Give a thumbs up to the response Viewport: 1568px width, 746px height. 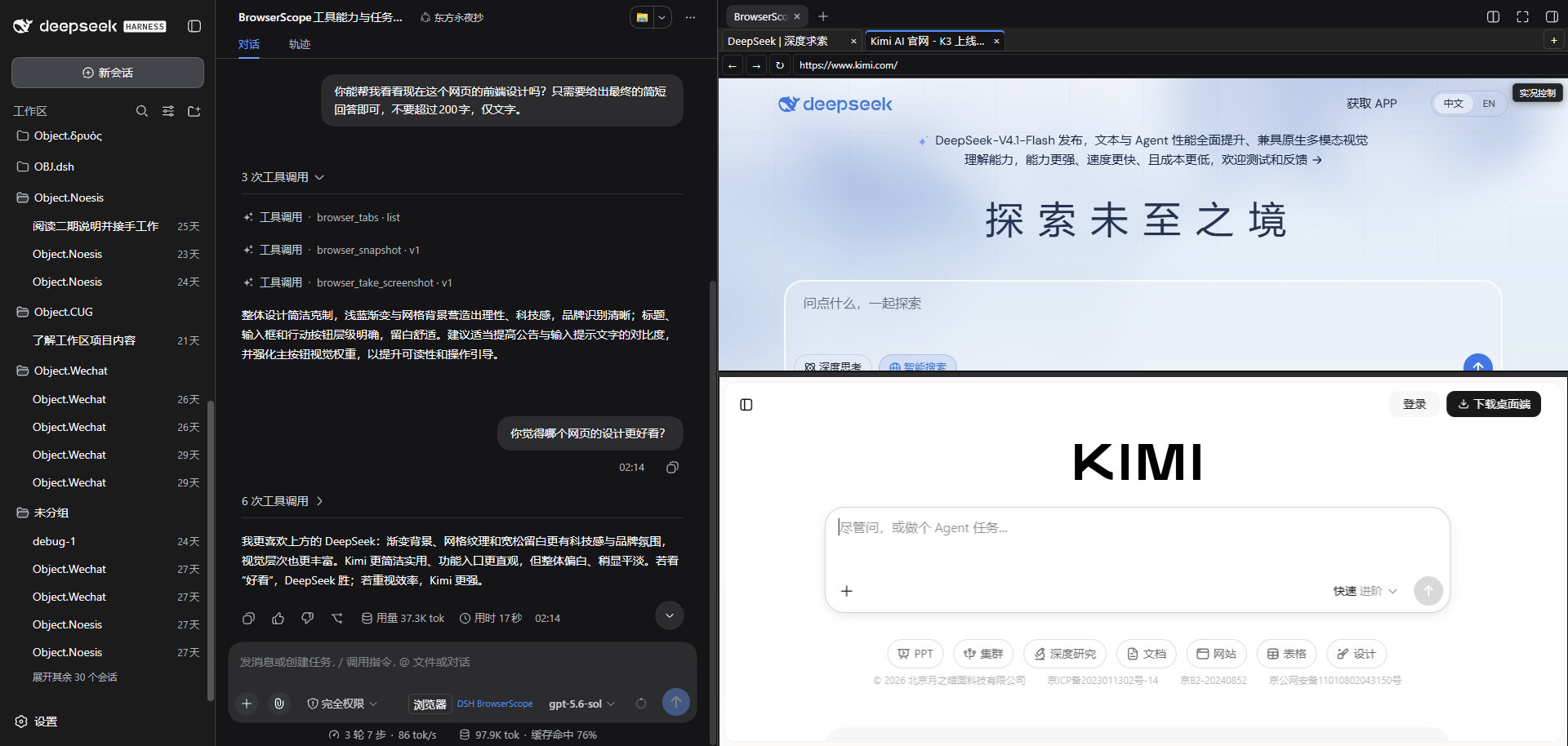pyautogui.click(x=278, y=619)
